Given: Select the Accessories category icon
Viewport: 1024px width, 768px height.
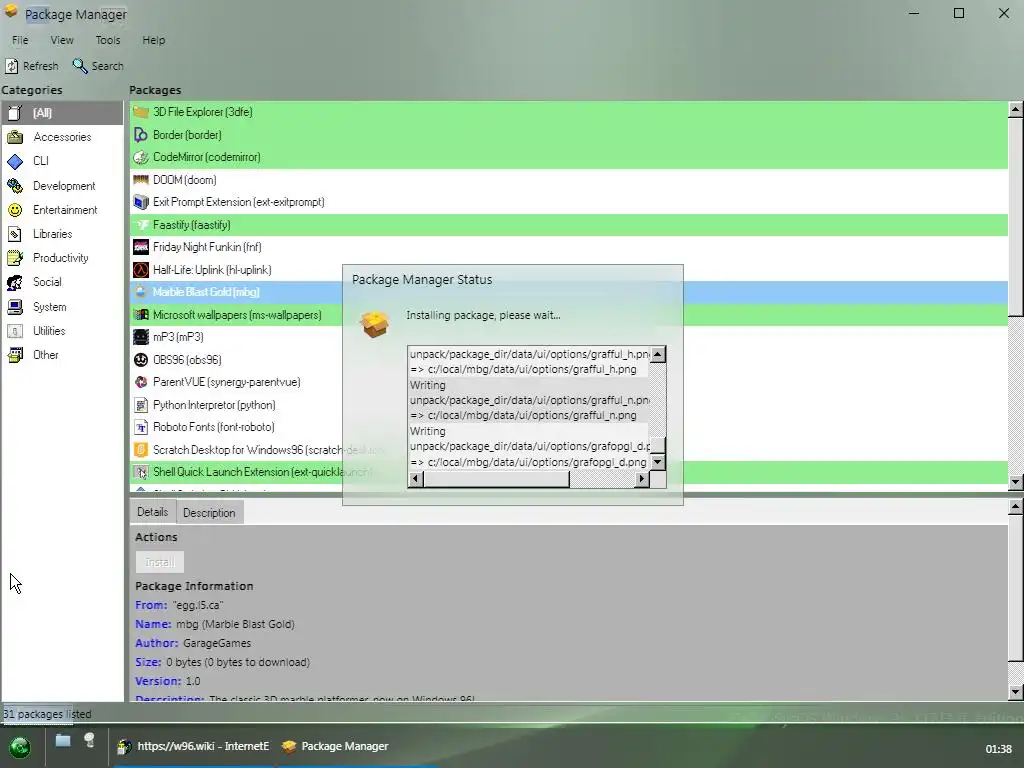Looking at the screenshot, I should [15, 137].
